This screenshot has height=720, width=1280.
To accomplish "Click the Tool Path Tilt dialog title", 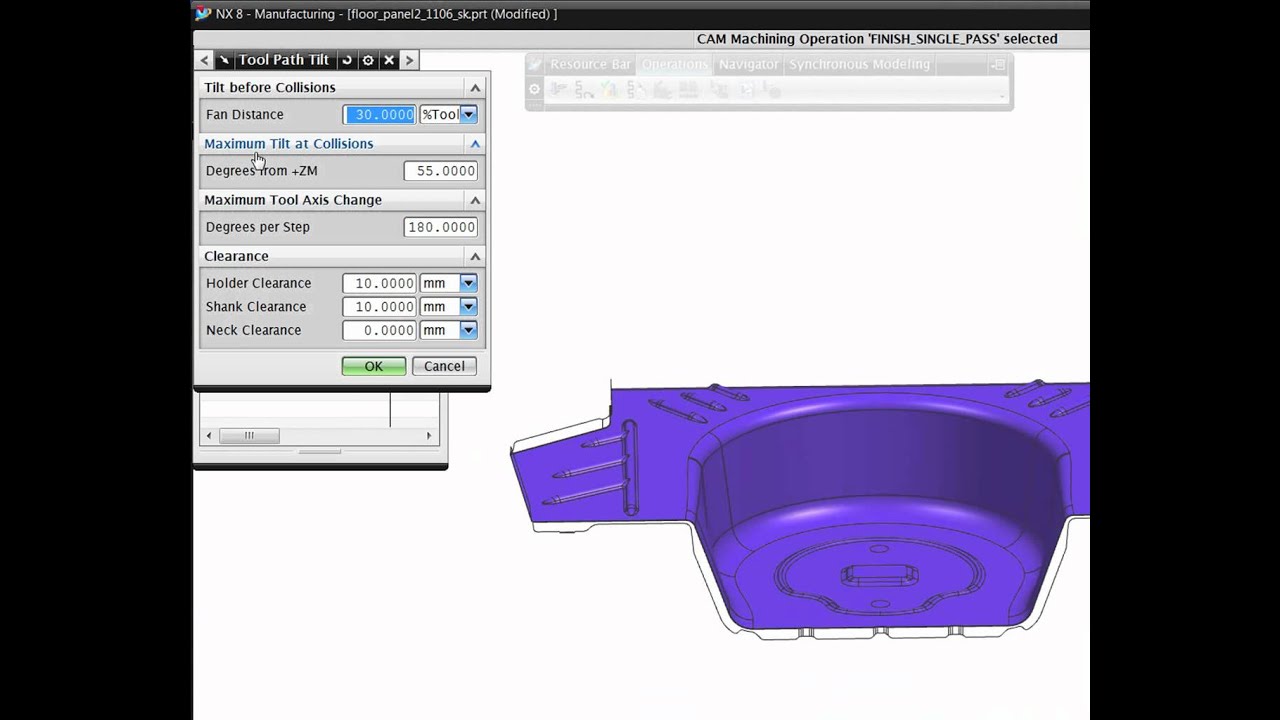I will click(x=284, y=60).
